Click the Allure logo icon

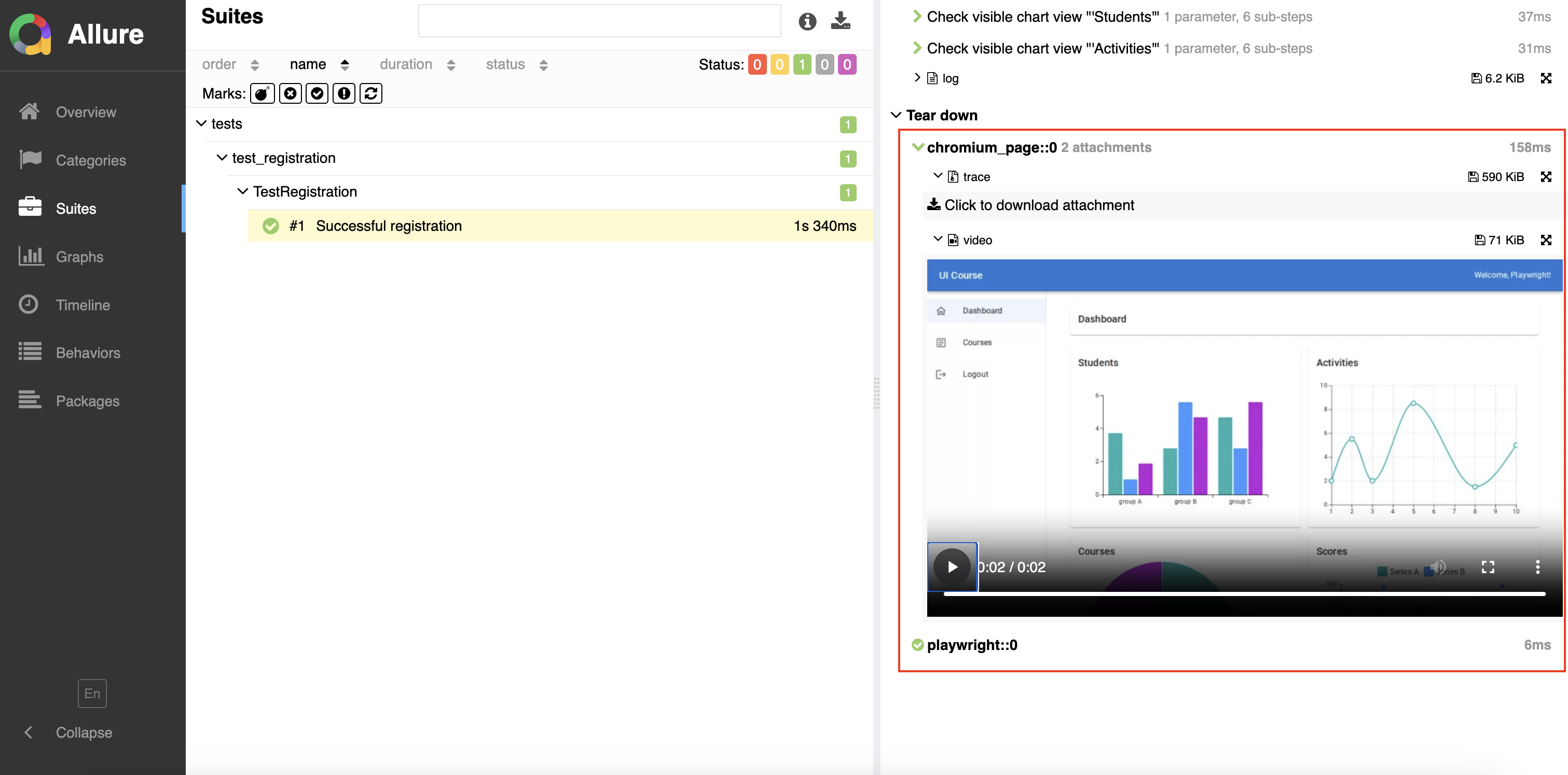[30, 34]
